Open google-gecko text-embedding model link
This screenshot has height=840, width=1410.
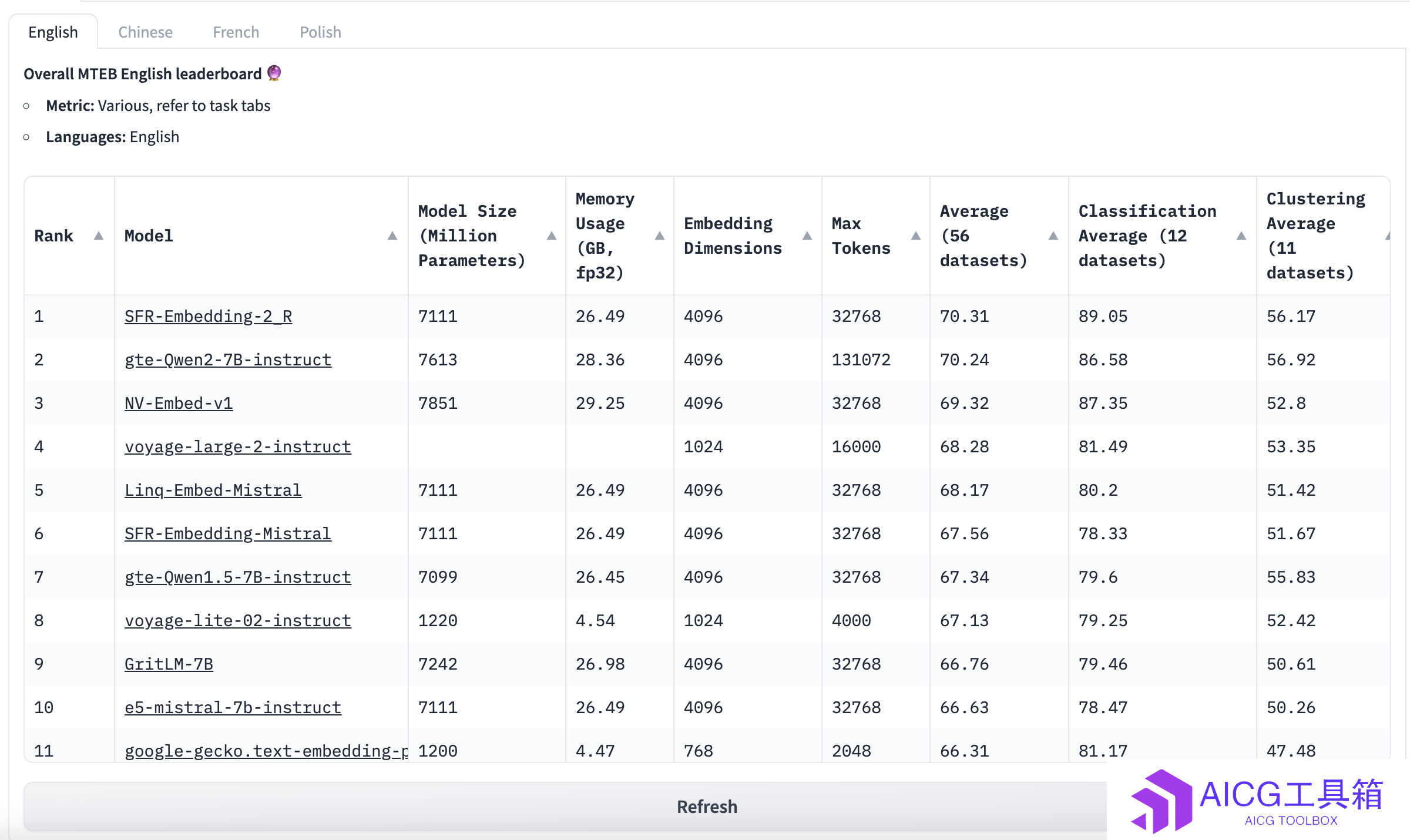point(266,751)
